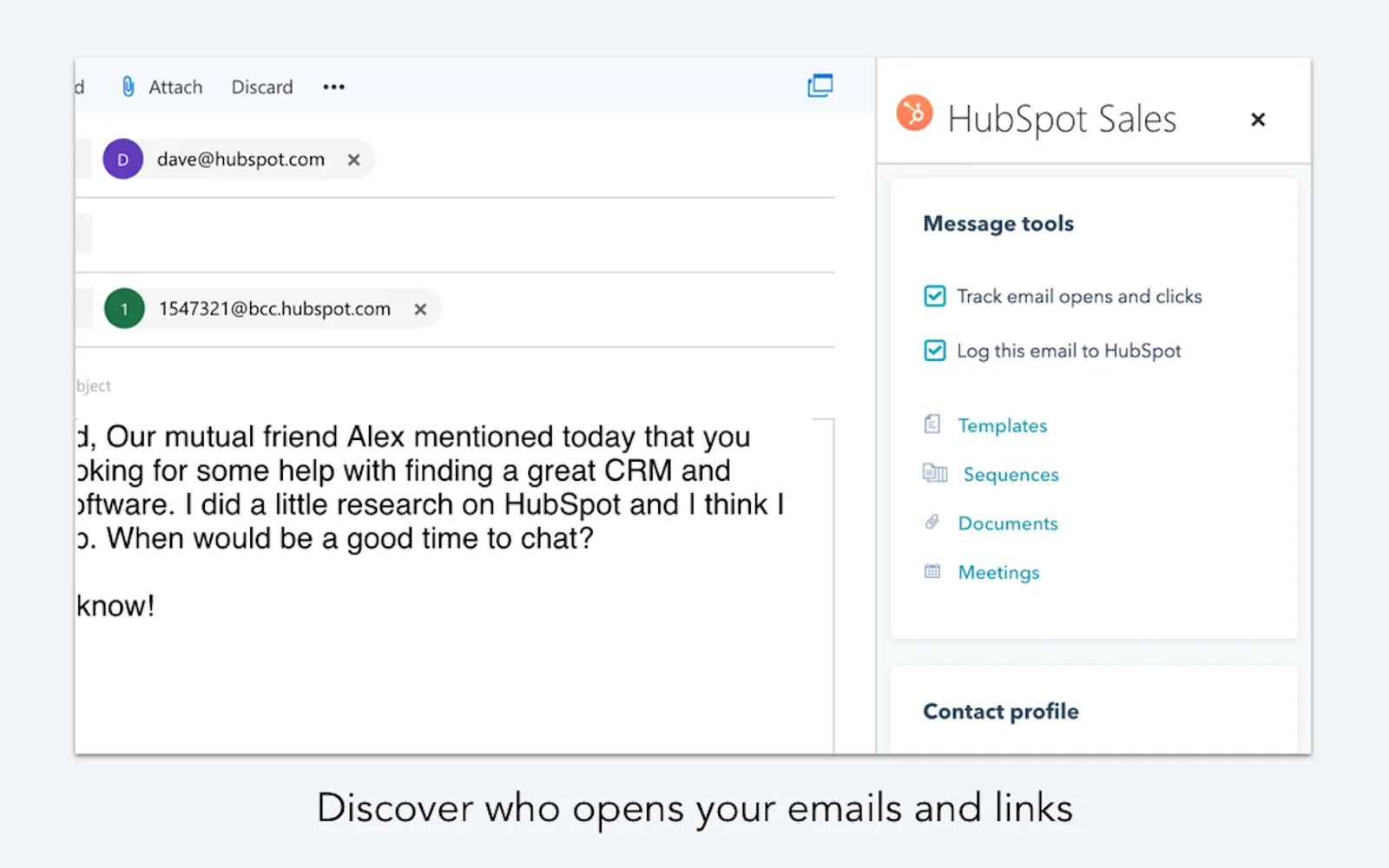Click the green 1 avatar
The image size is (1389, 868).
click(124, 308)
